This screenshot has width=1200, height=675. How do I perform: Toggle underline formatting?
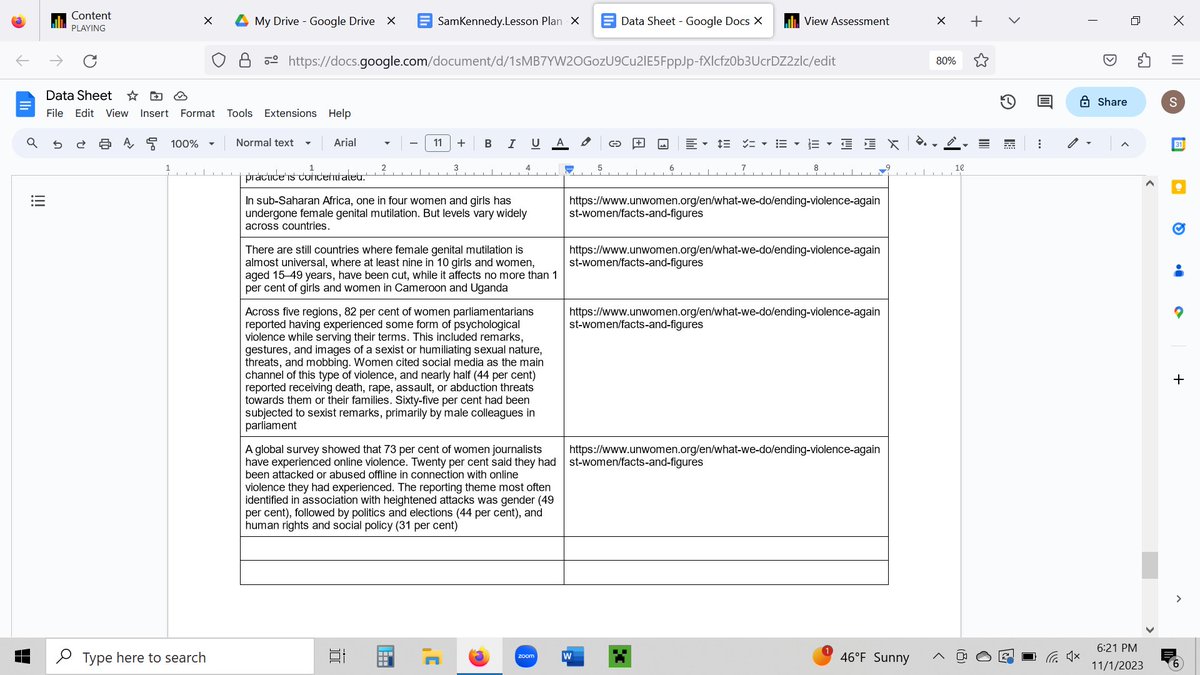pos(535,143)
